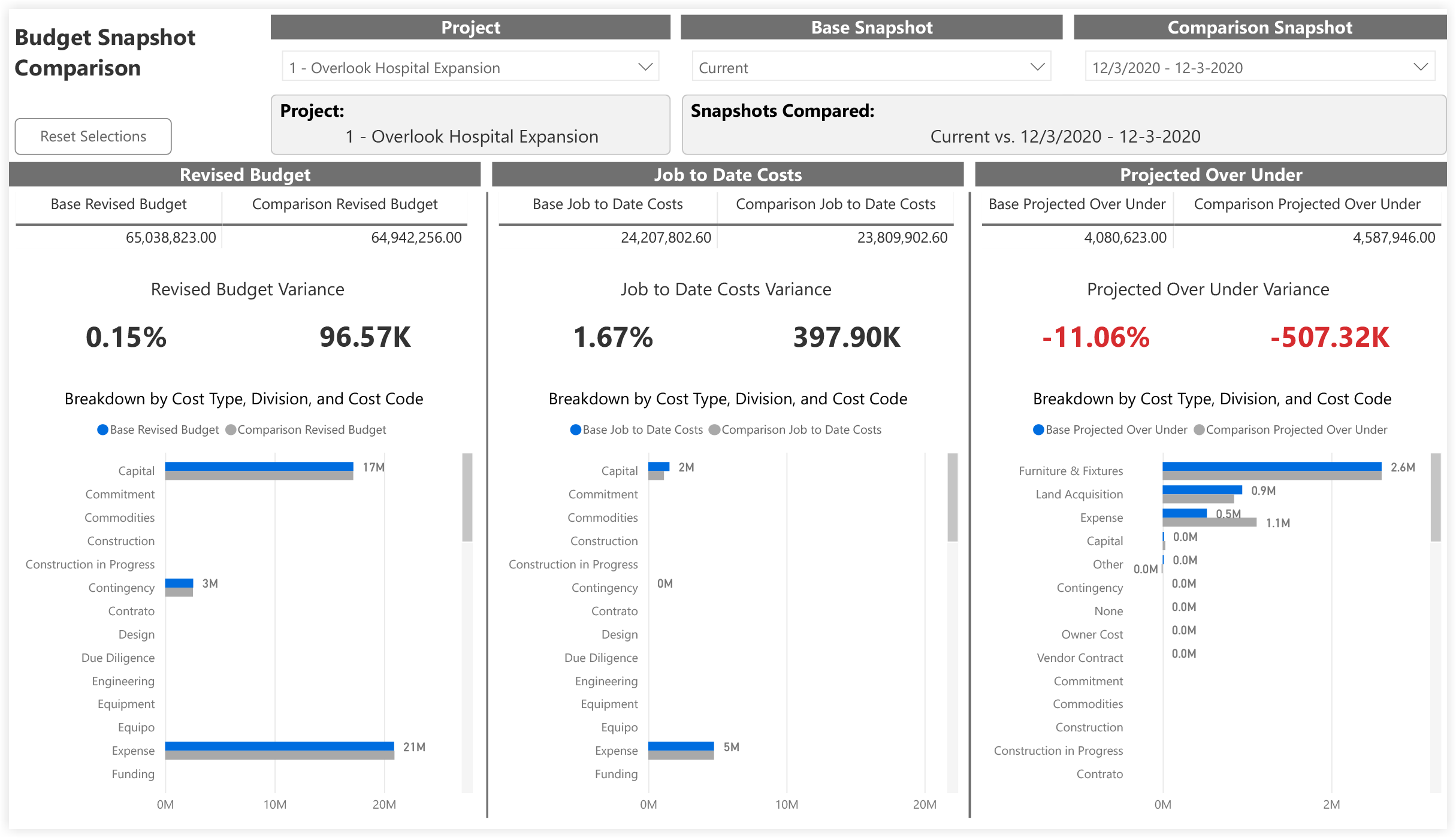Click Due Diligence label in Revised Budget chart

pos(118,658)
